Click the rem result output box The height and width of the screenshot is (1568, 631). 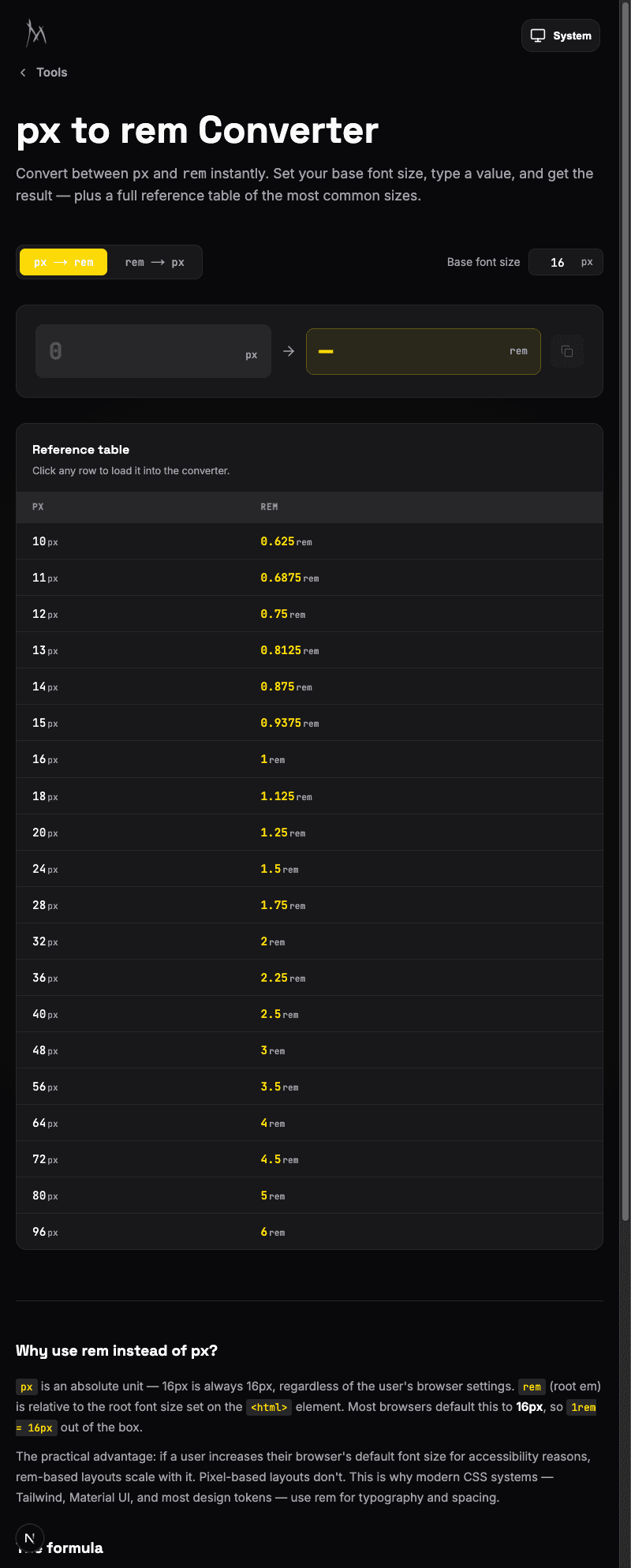pyautogui.click(x=424, y=351)
